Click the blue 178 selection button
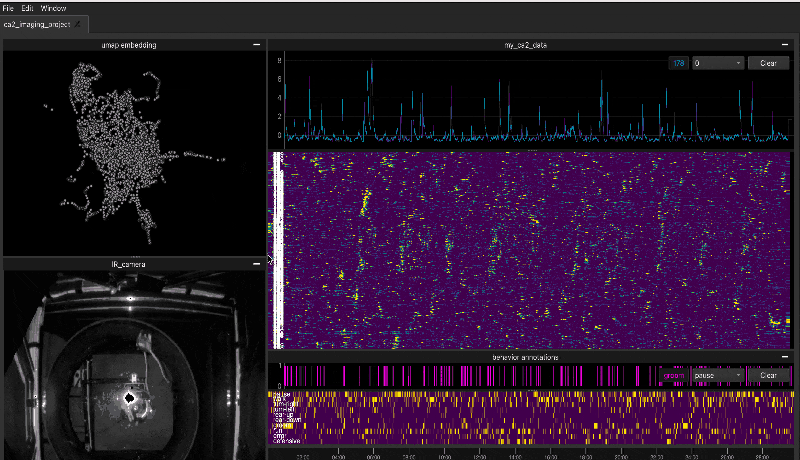Image resolution: width=800 pixels, height=460 pixels. point(679,63)
